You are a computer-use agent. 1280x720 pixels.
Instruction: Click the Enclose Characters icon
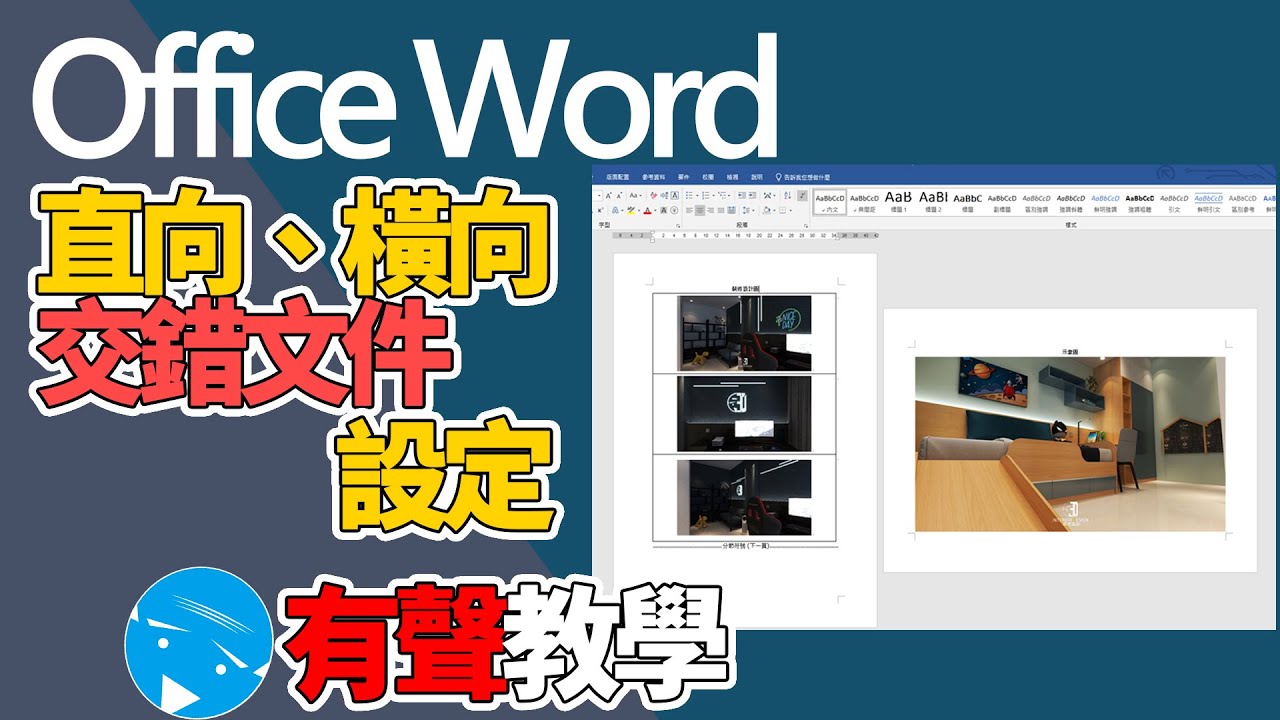[x=674, y=210]
